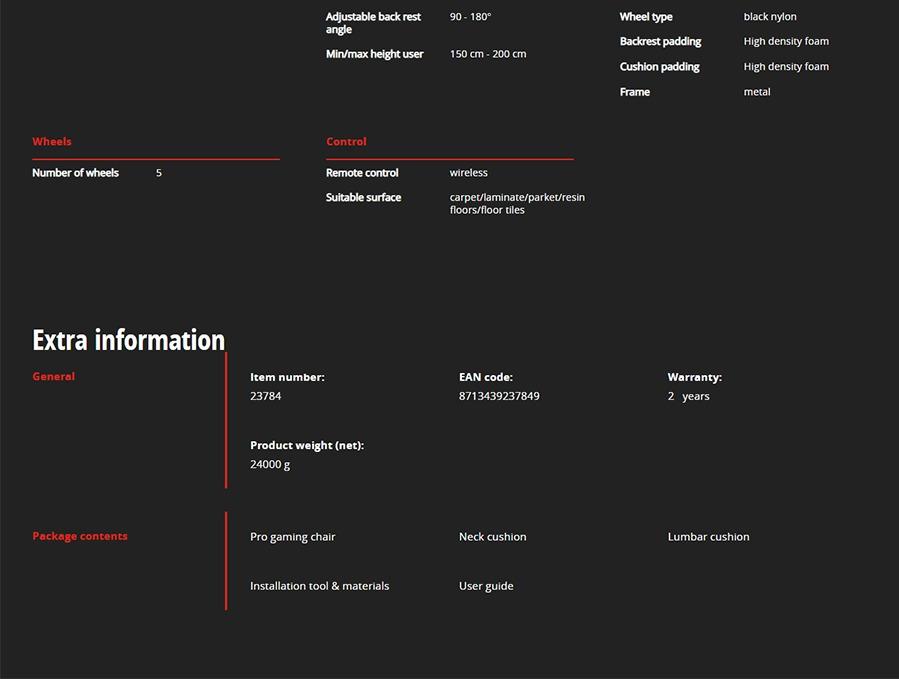Click the Wheels section heading
The image size is (899, 679).
(52, 142)
